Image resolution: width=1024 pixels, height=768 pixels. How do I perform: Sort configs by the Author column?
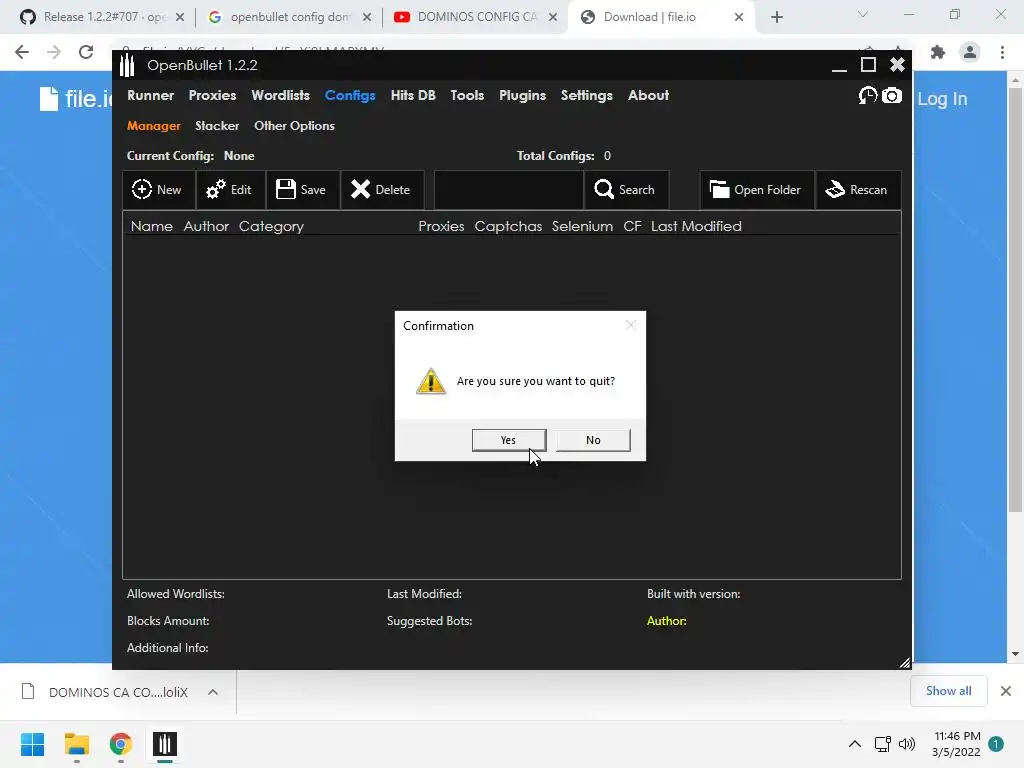206,227
